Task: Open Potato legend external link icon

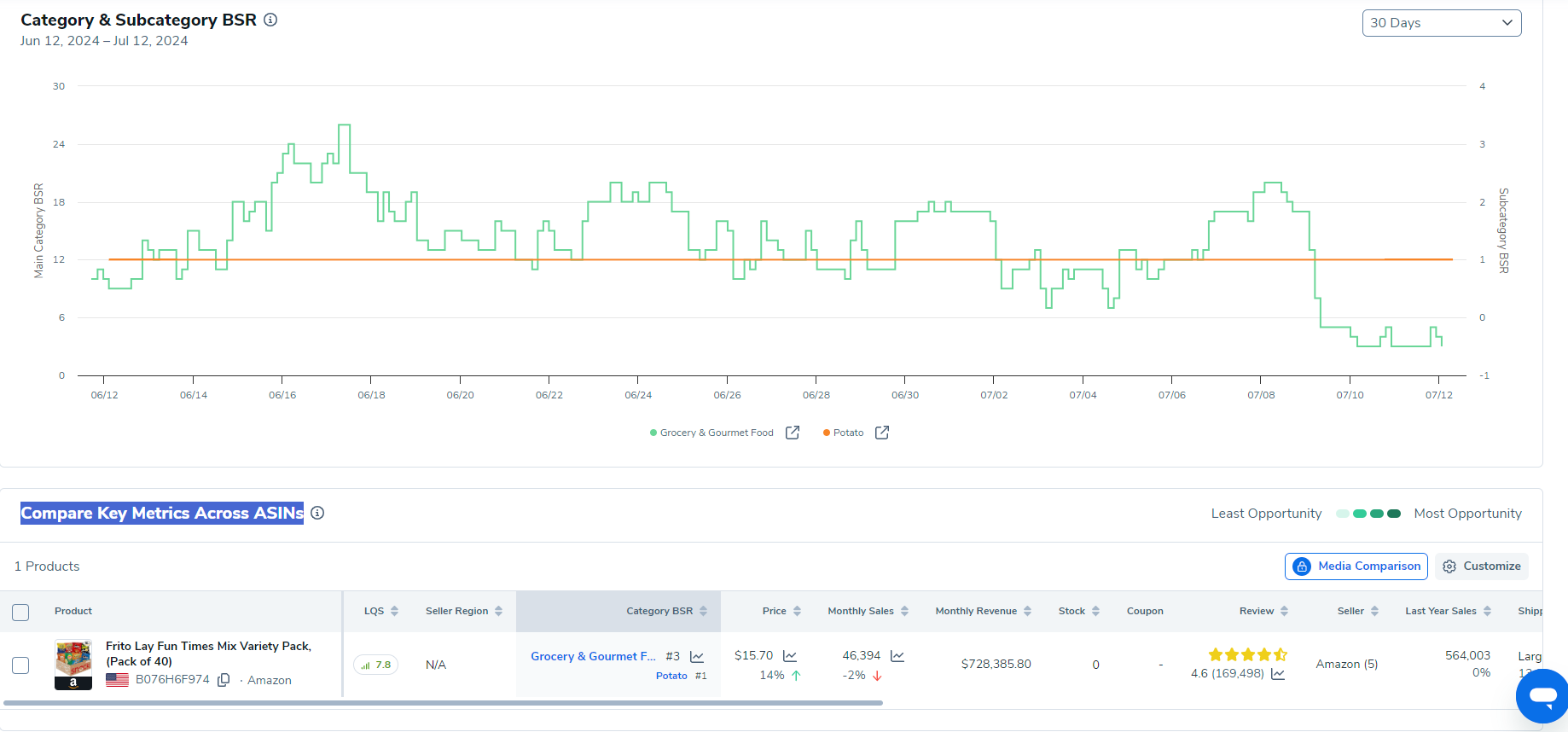Action: 882,433
